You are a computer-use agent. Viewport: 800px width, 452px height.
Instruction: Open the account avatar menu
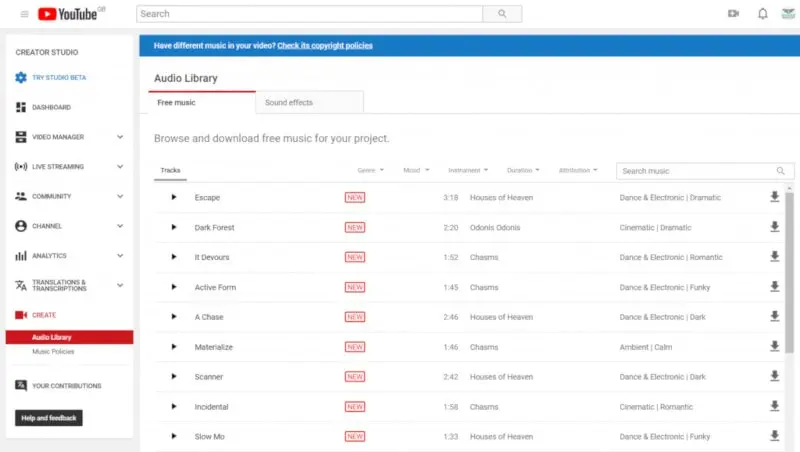(788, 14)
